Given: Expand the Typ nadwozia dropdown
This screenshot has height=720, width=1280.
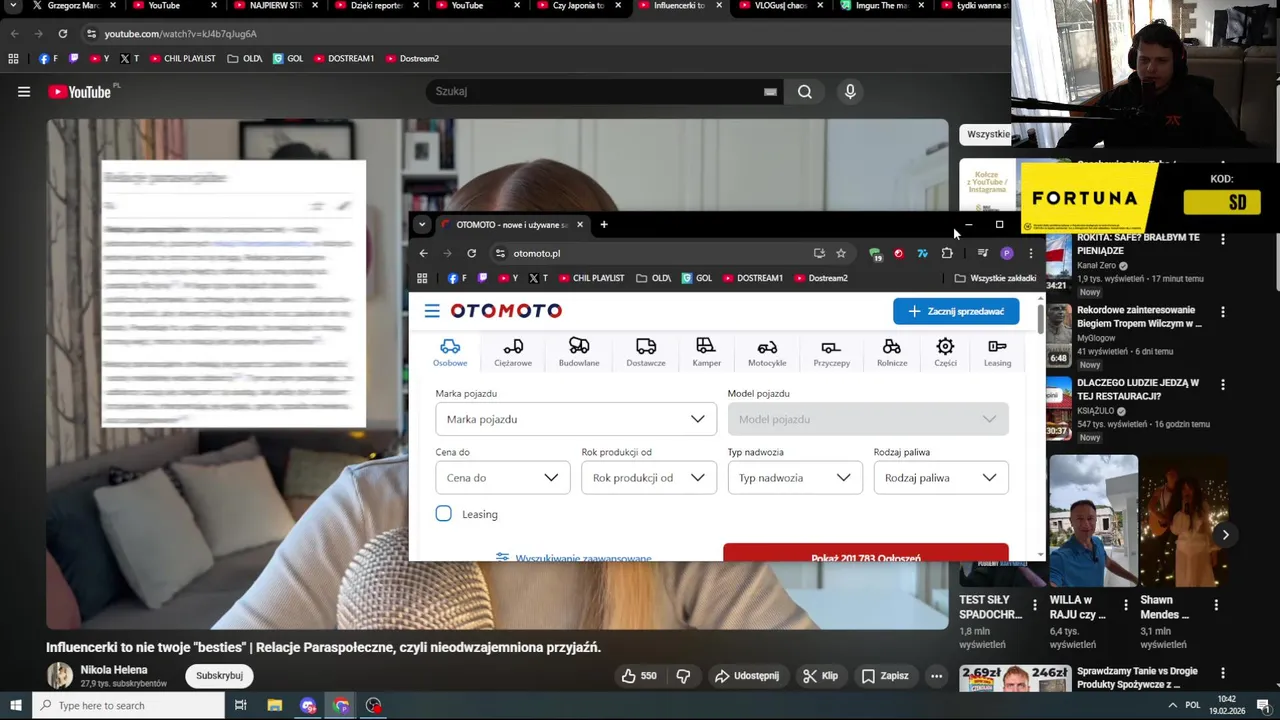Looking at the screenshot, I should click(795, 478).
